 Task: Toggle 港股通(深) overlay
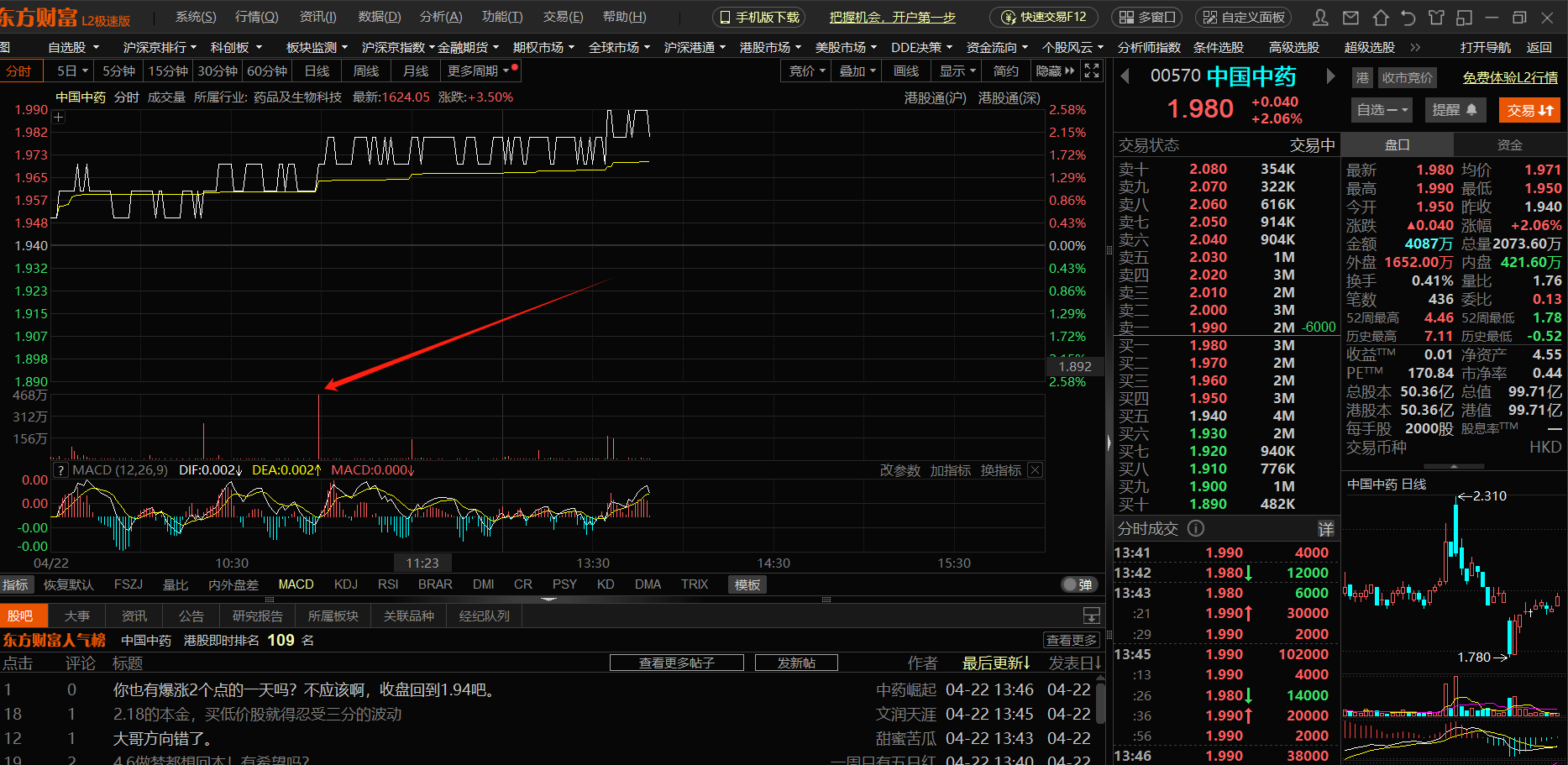click(1009, 97)
